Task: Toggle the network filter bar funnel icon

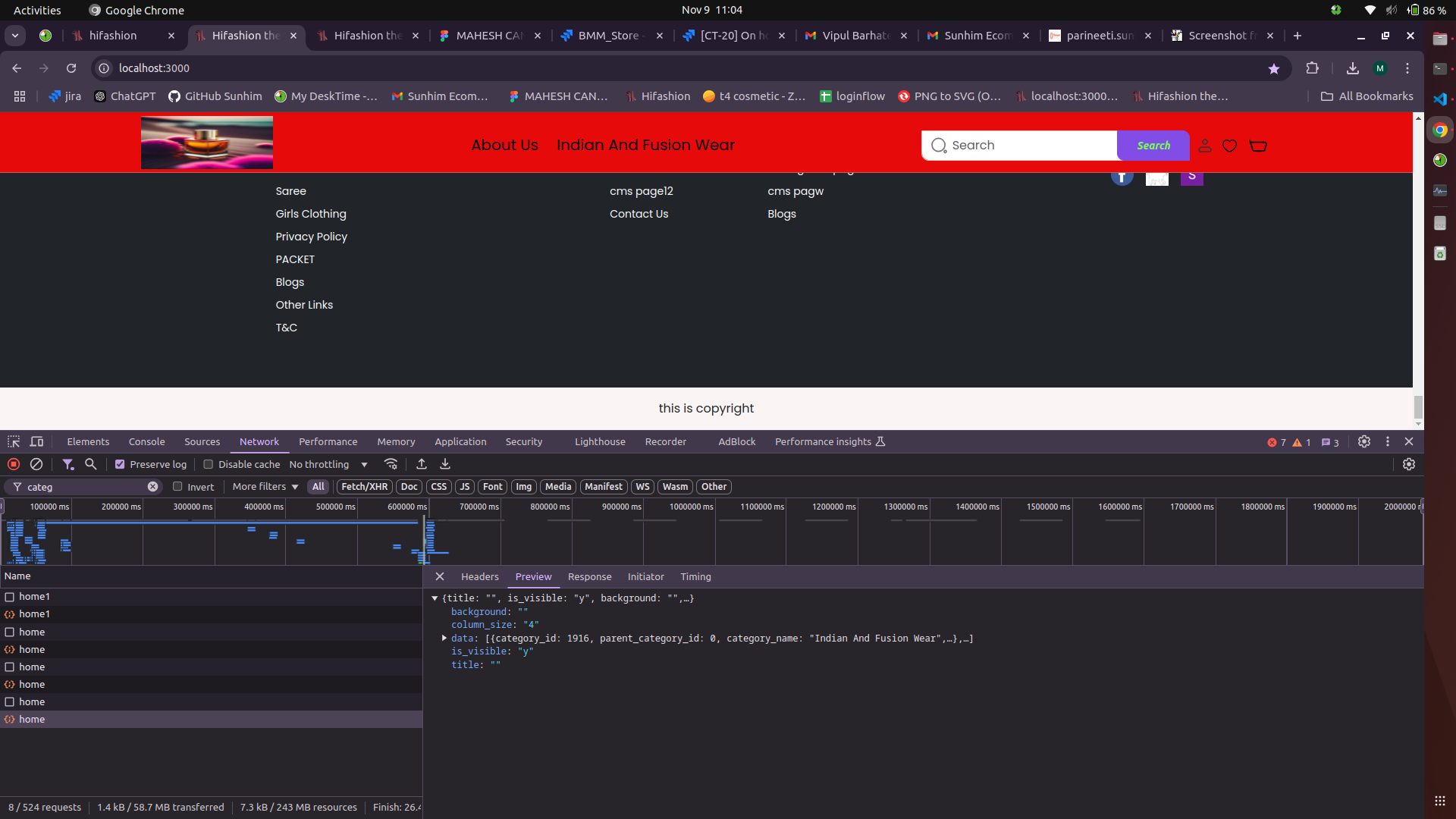Action: [x=68, y=464]
